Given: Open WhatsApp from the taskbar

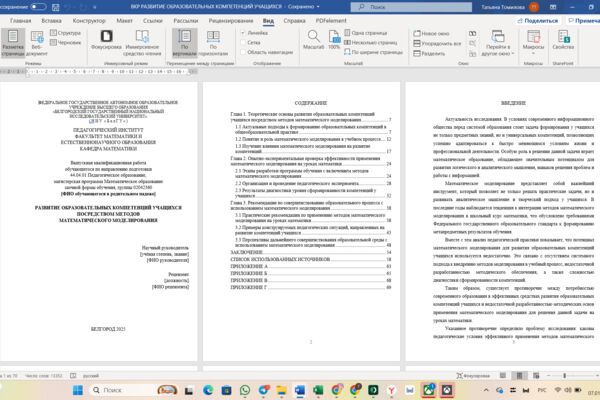Looking at the screenshot, I should (x=245, y=390).
